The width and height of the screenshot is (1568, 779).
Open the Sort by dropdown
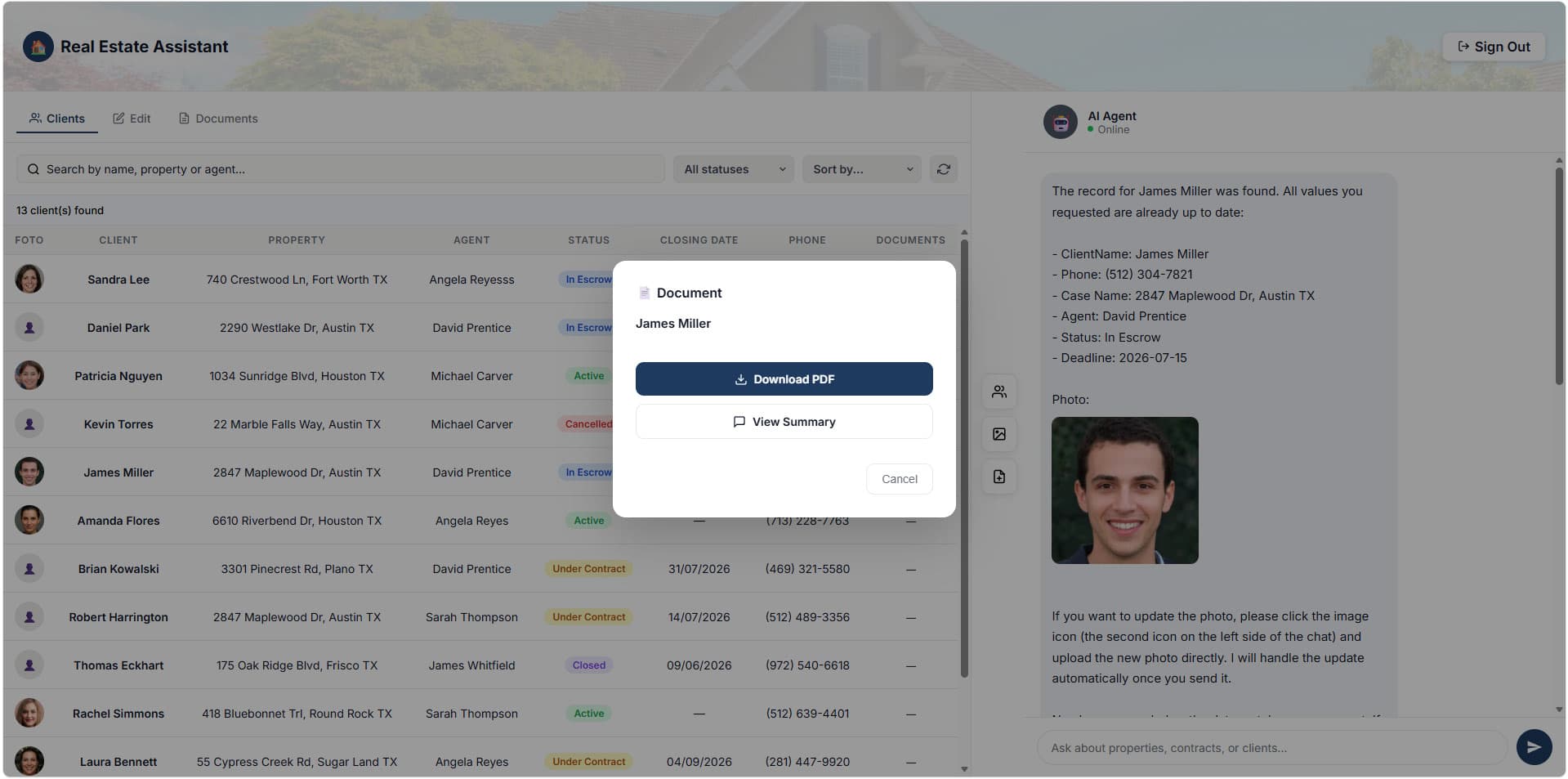(861, 169)
